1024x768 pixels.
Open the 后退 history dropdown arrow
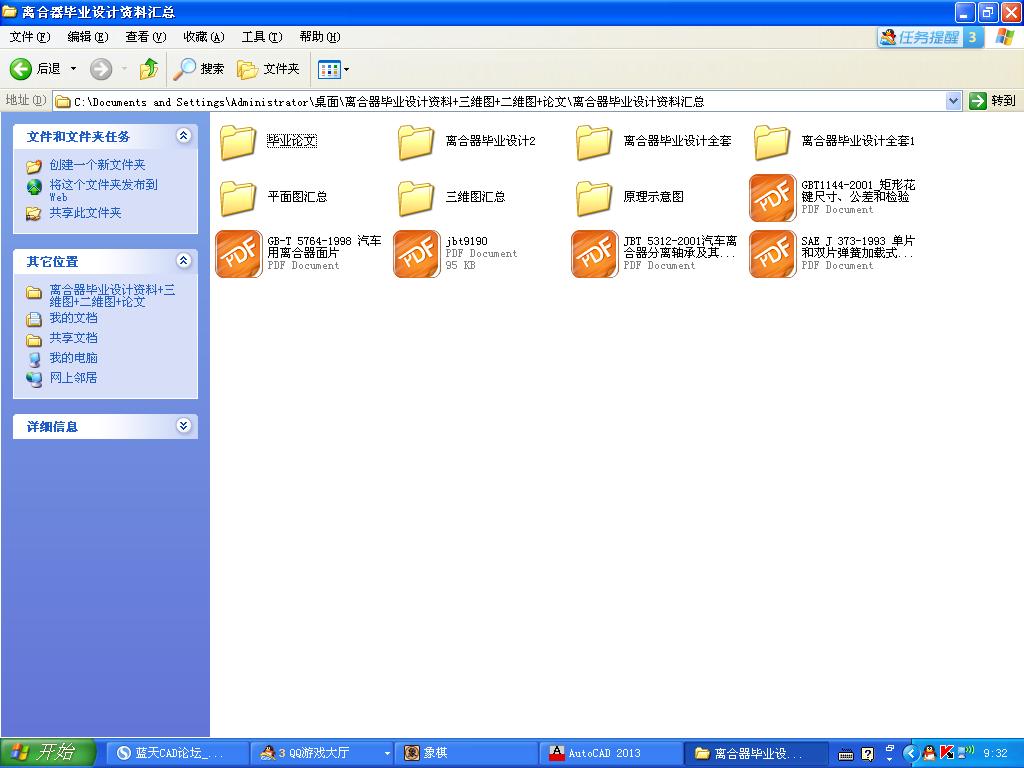point(73,69)
